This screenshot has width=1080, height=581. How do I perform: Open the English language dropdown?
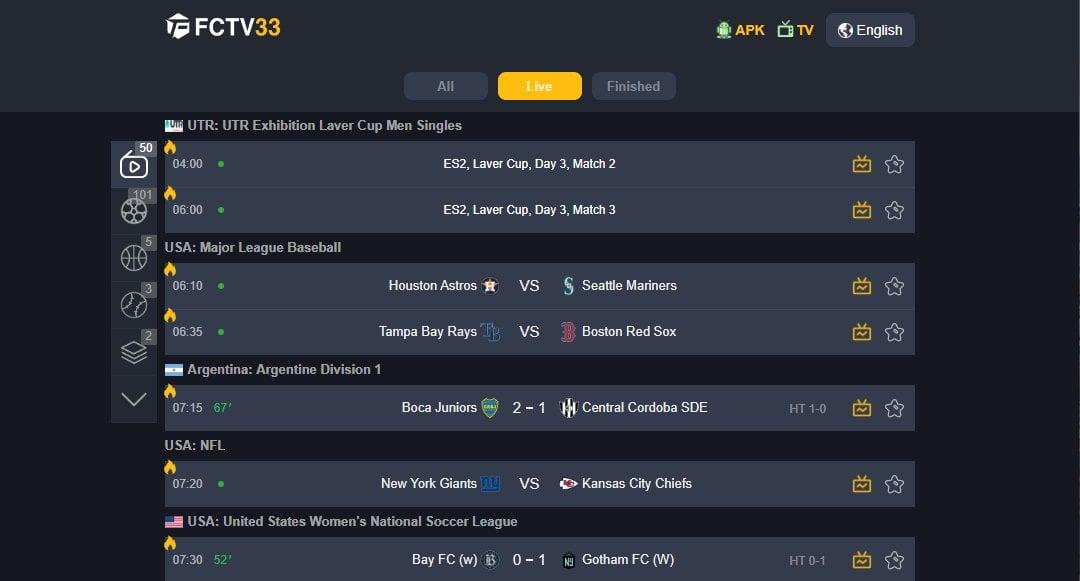click(869, 29)
